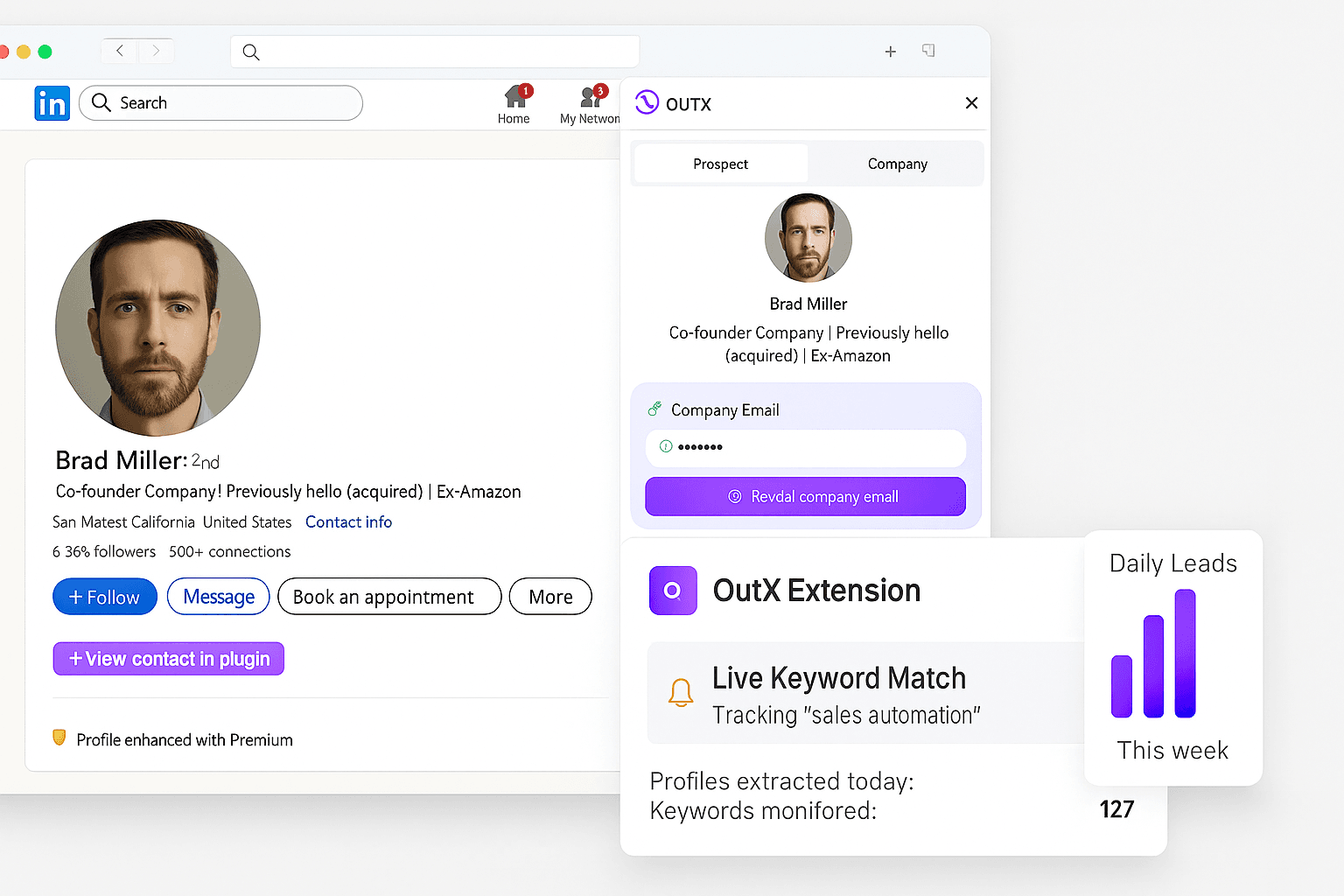This screenshot has height=896, width=1344.
Task: Open the Contact info link
Action: (x=348, y=522)
